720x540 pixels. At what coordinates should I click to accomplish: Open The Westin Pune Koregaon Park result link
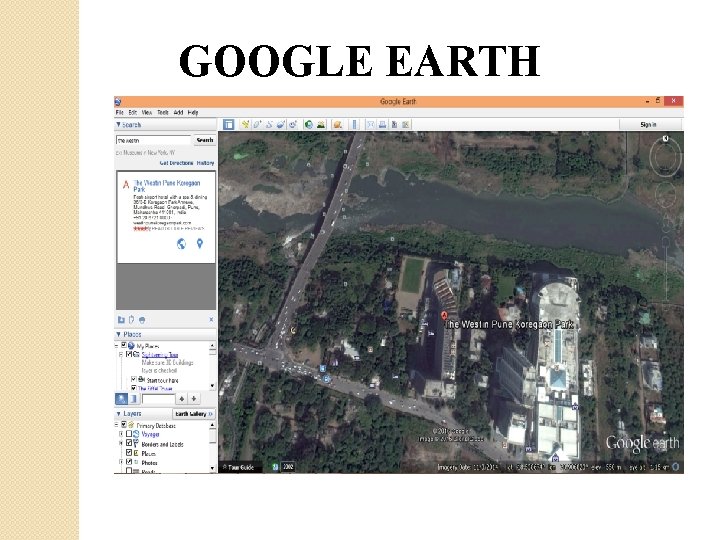coord(167,186)
